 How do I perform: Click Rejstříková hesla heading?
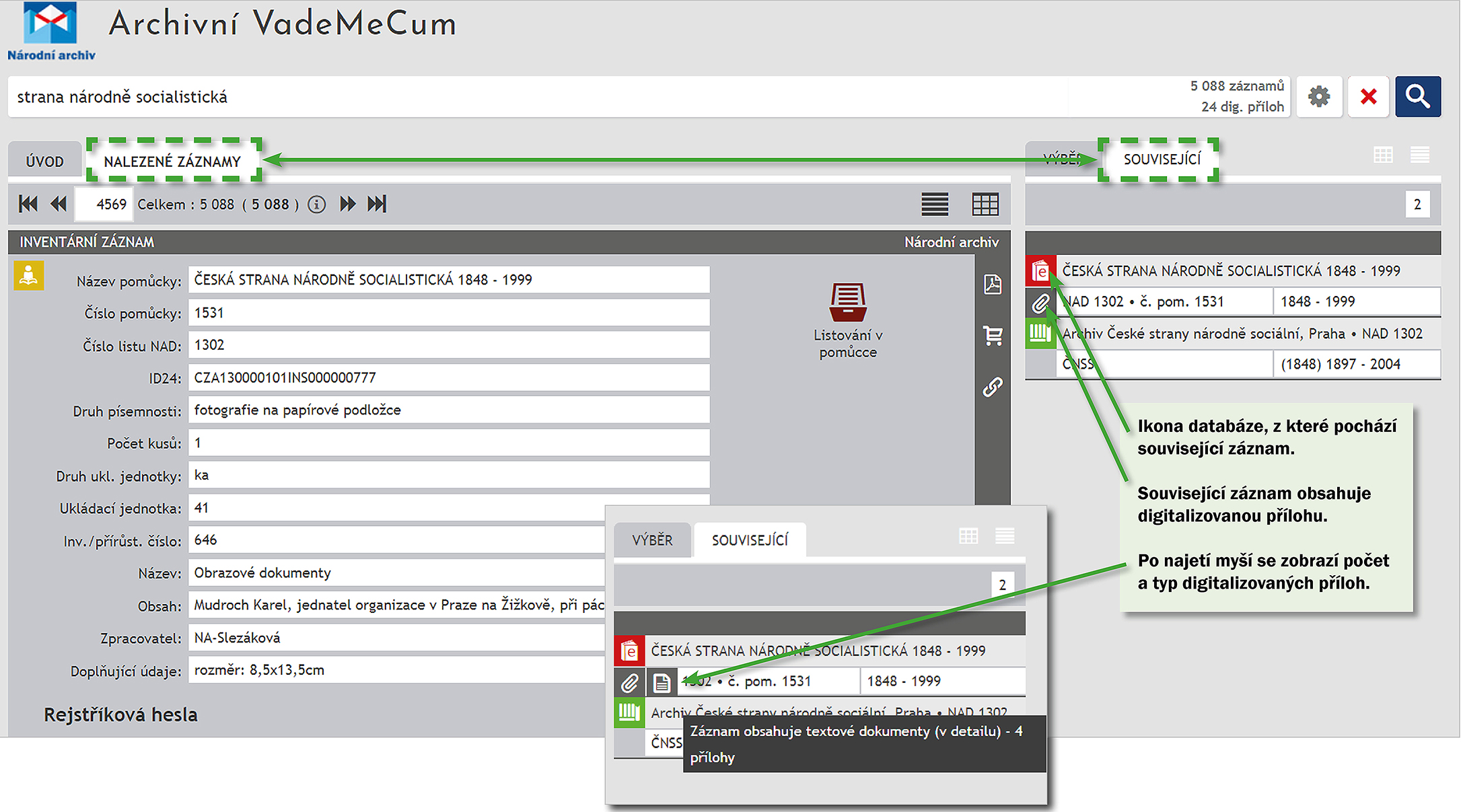click(120, 714)
